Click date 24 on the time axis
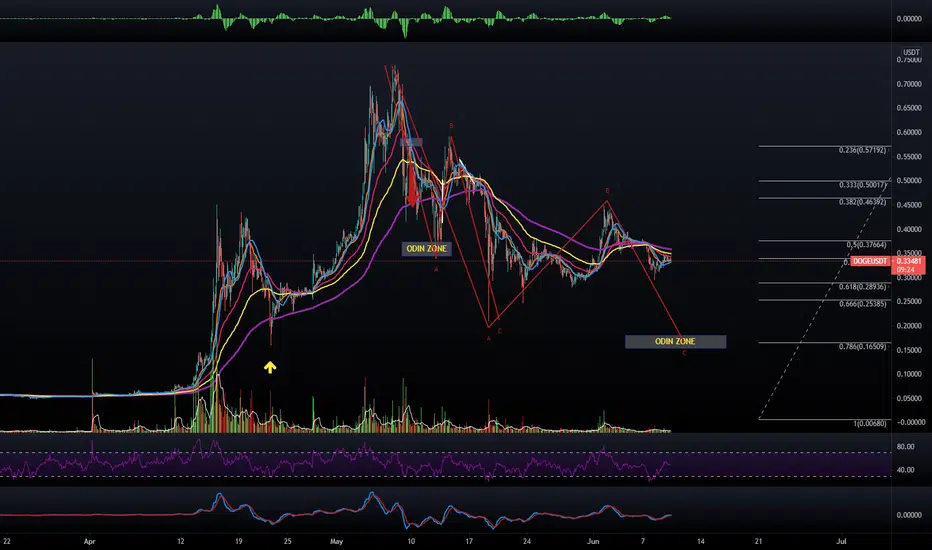 click(527, 542)
